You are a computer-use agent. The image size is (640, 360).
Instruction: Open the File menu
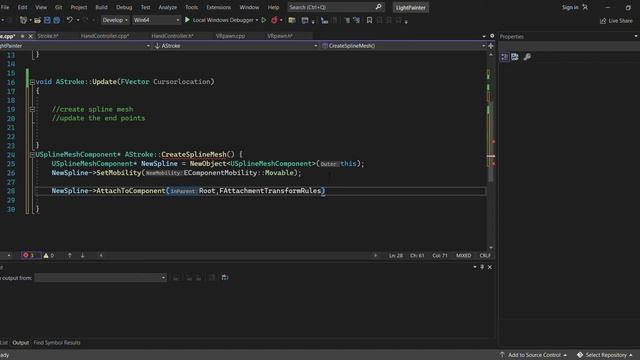click(5, 7)
